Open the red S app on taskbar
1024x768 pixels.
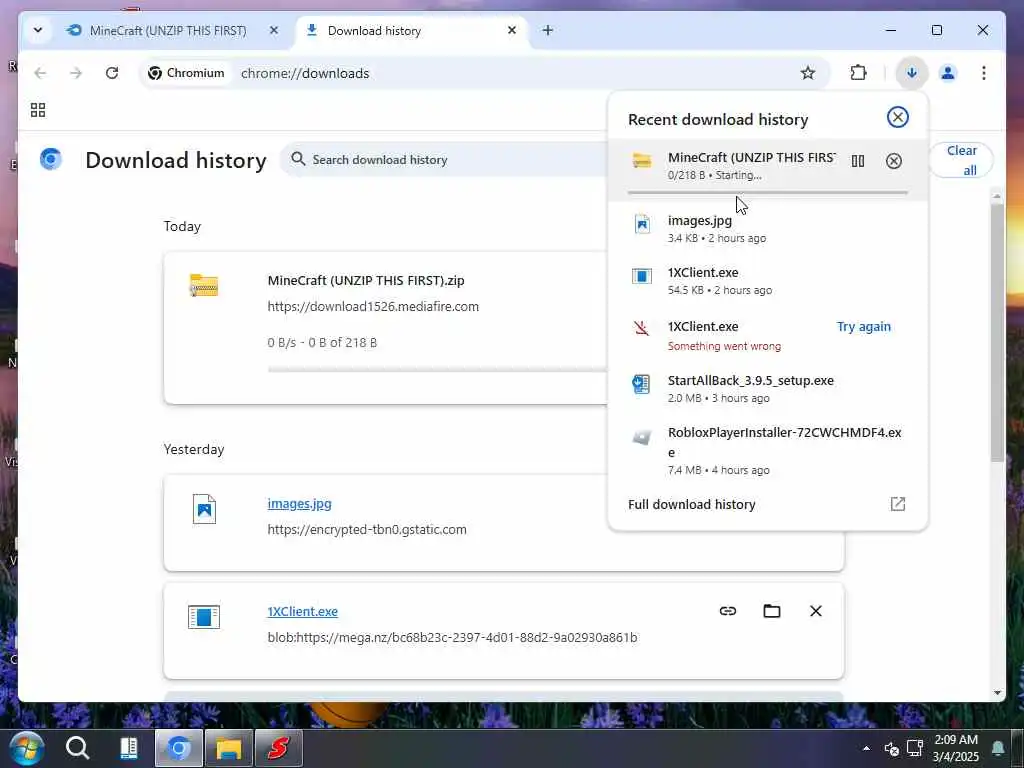click(x=279, y=748)
